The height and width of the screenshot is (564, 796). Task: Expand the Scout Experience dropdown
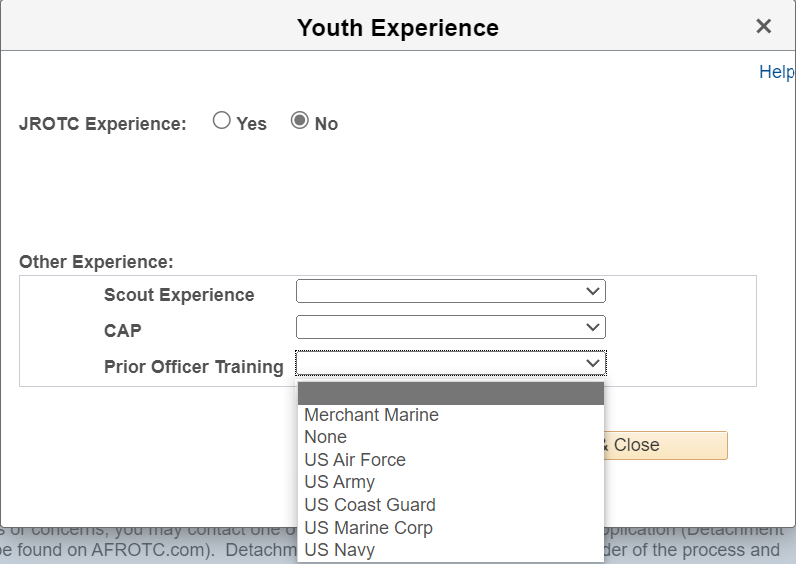pos(450,291)
